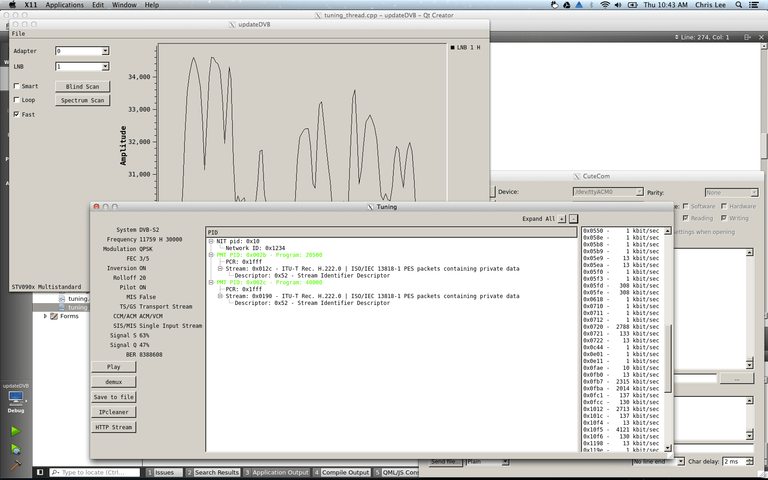Collapse the Stream 0x012c node
This screenshot has height=480, width=768.
[220, 269]
